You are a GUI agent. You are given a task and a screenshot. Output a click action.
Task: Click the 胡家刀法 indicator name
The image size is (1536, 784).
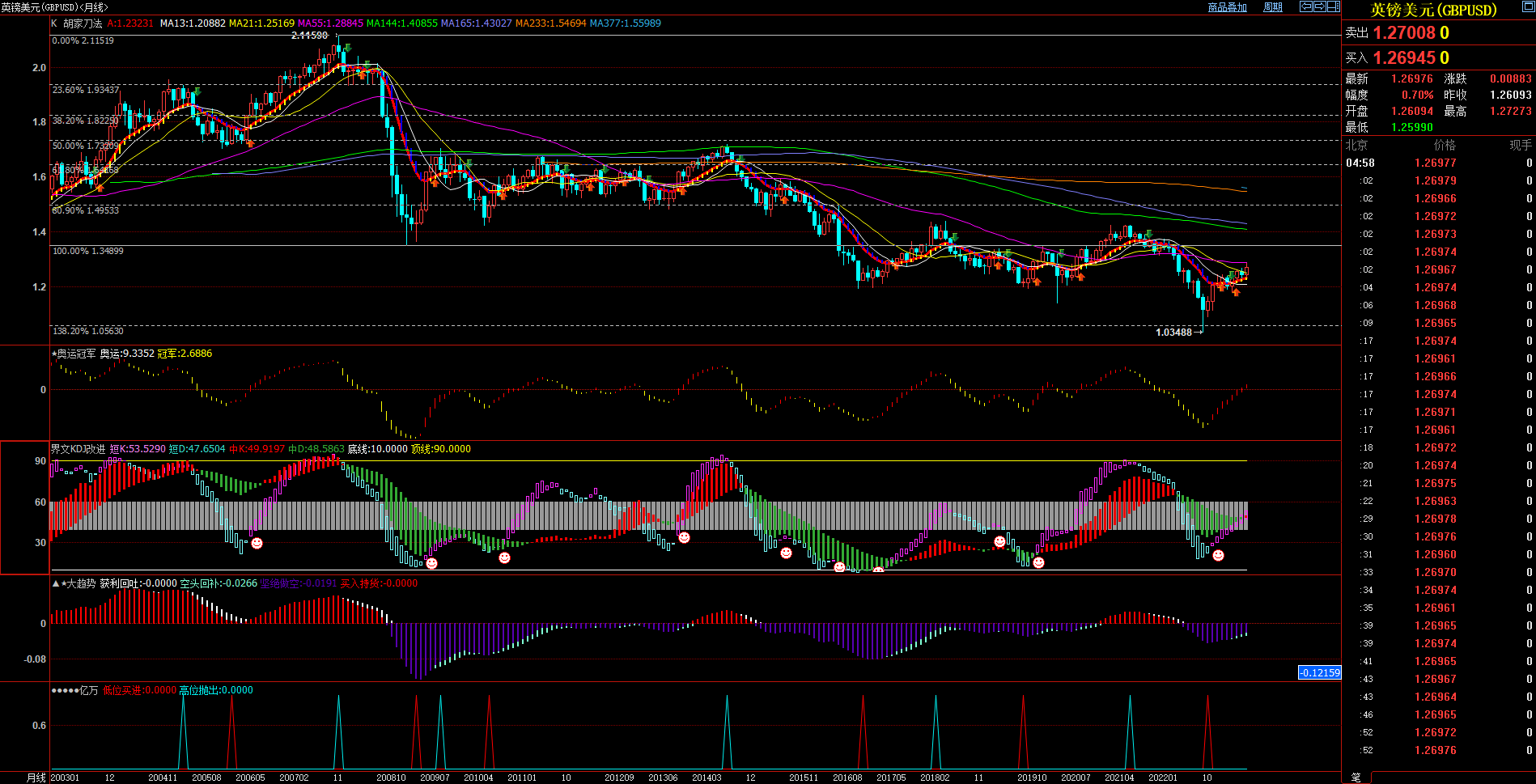(83, 23)
